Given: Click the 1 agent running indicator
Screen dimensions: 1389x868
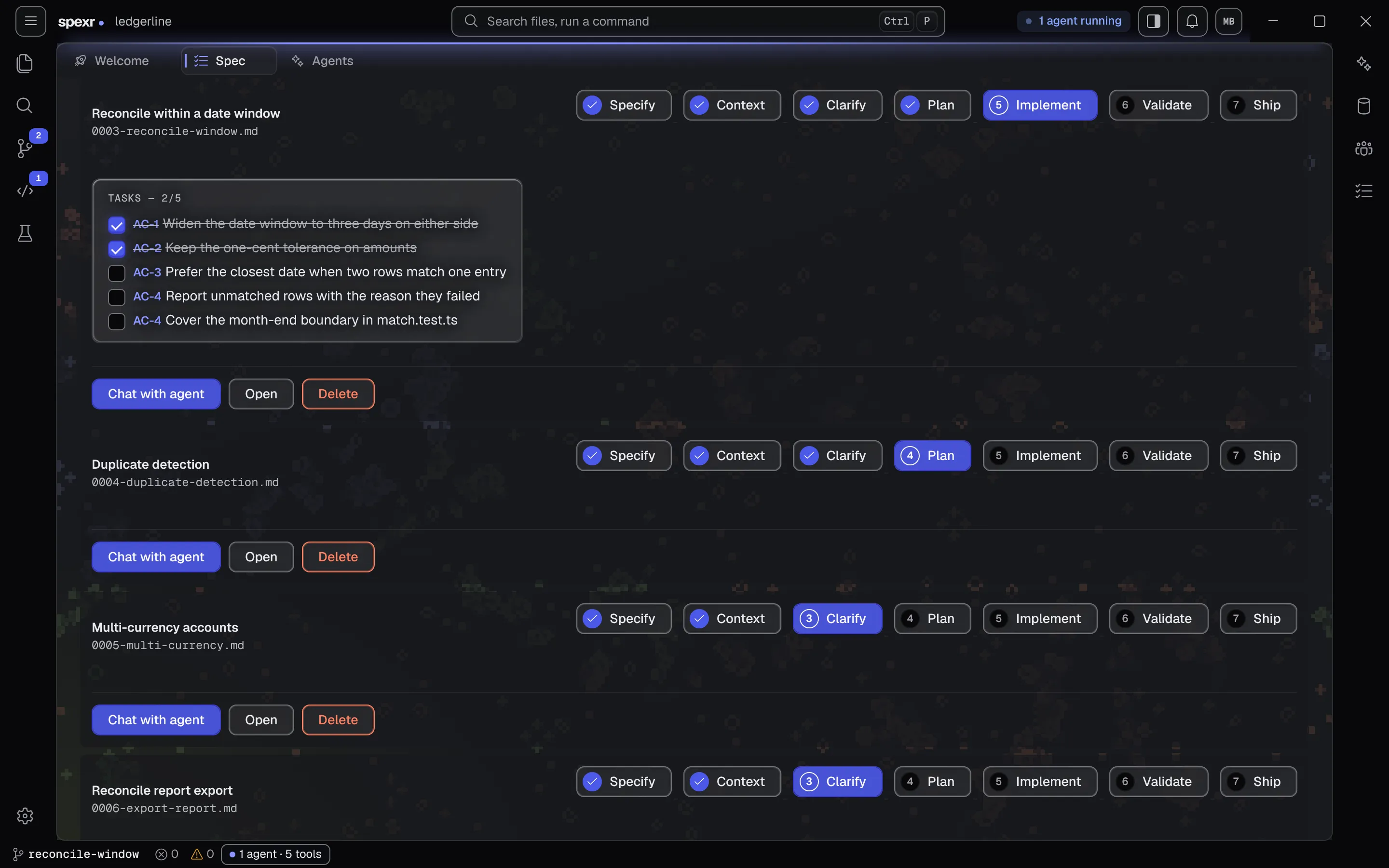Looking at the screenshot, I should tap(1073, 21).
